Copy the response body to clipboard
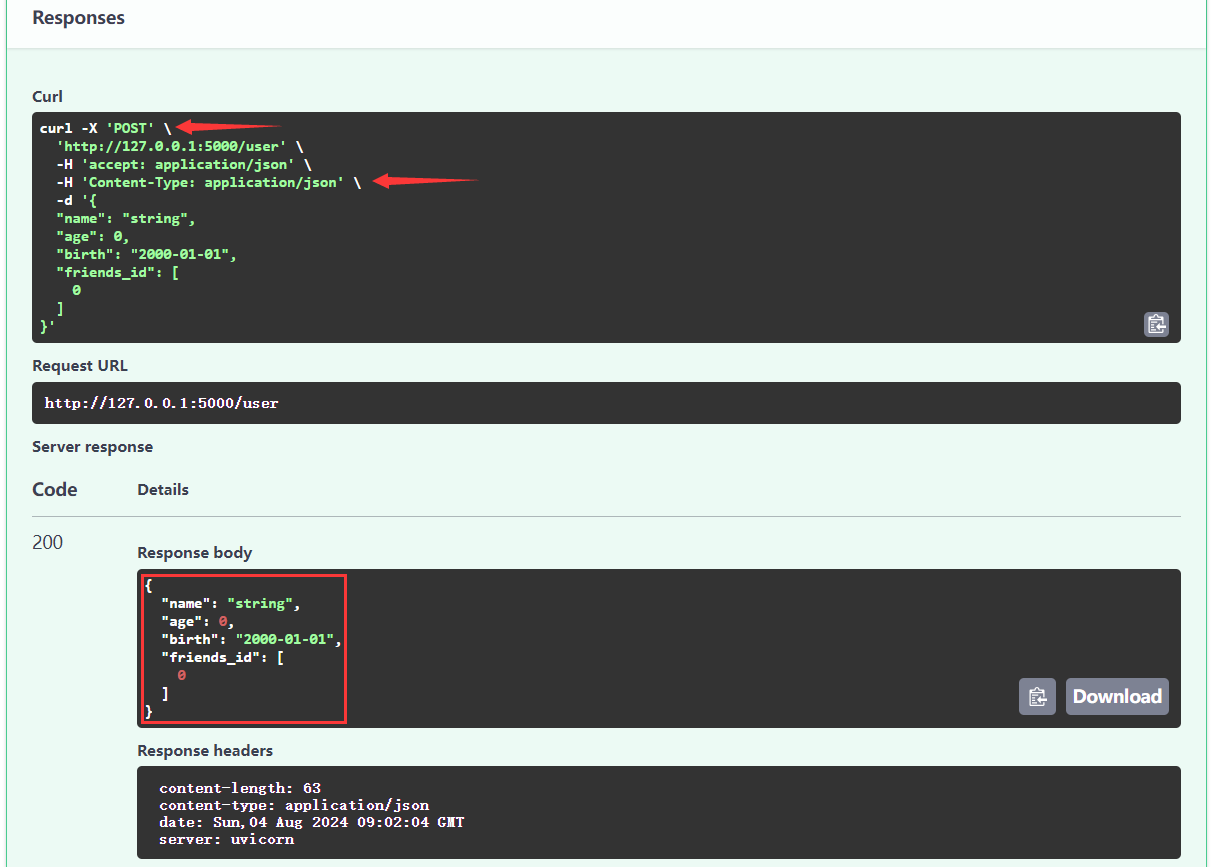This screenshot has width=1211, height=867. coord(1037,696)
